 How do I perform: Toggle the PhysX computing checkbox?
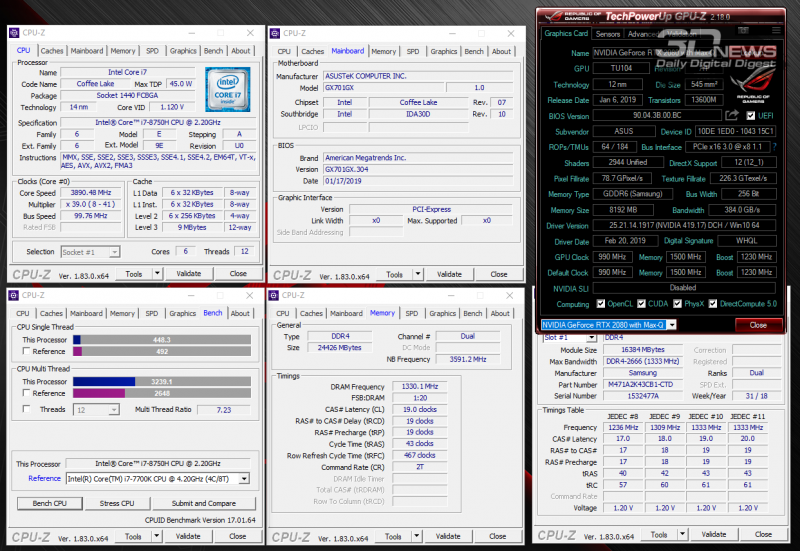pos(678,304)
